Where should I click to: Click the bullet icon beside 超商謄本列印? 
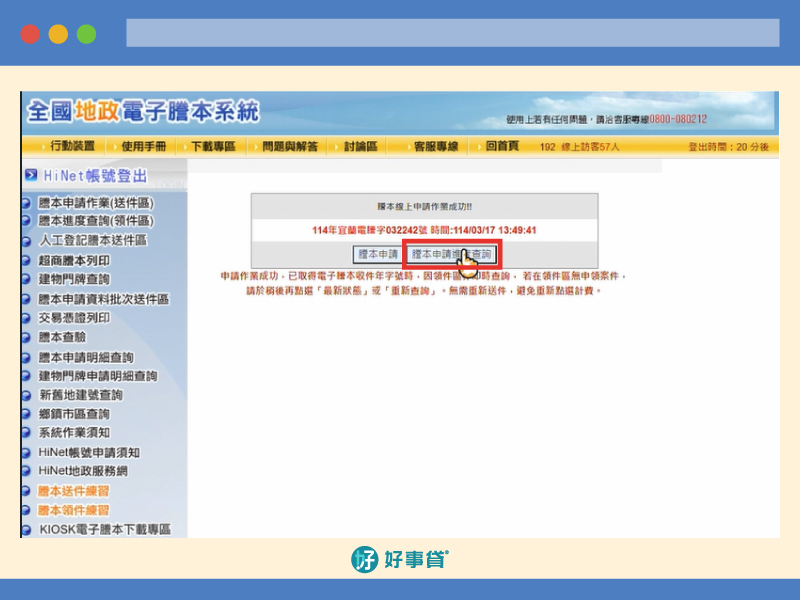(27, 261)
